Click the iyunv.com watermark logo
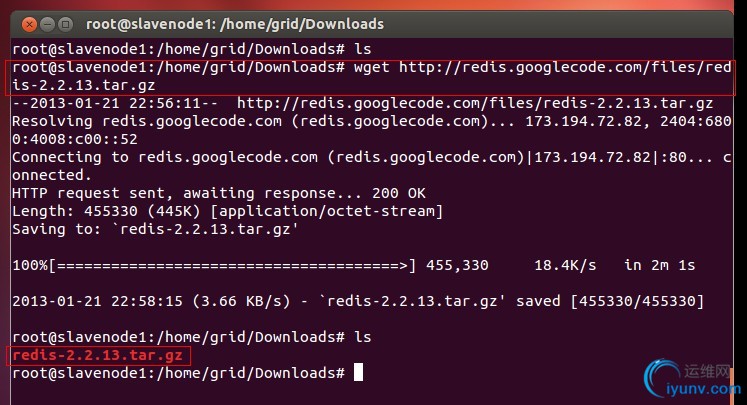The height and width of the screenshot is (405, 747). pos(693,379)
